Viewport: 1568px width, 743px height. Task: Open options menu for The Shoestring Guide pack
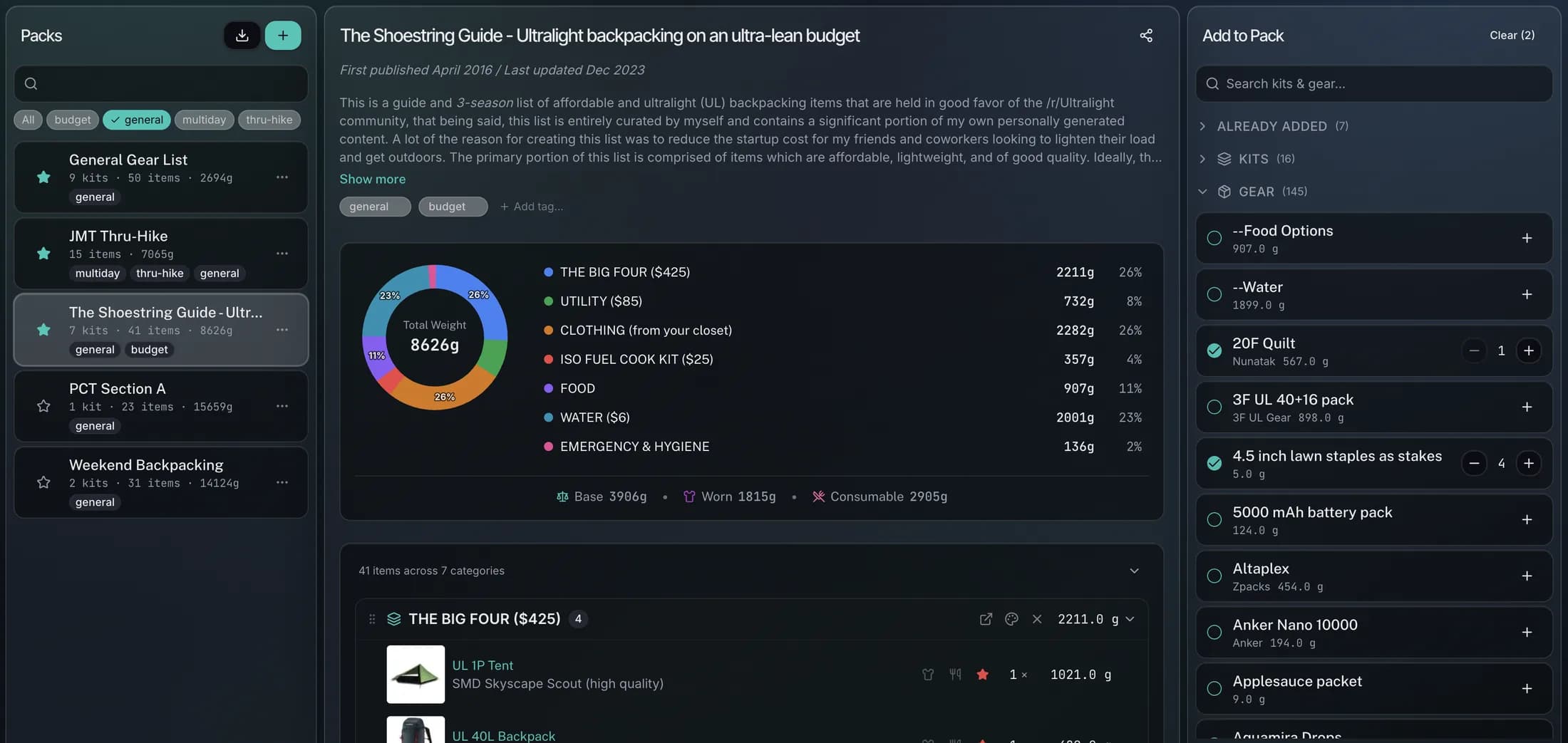pyautogui.click(x=282, y=329)
